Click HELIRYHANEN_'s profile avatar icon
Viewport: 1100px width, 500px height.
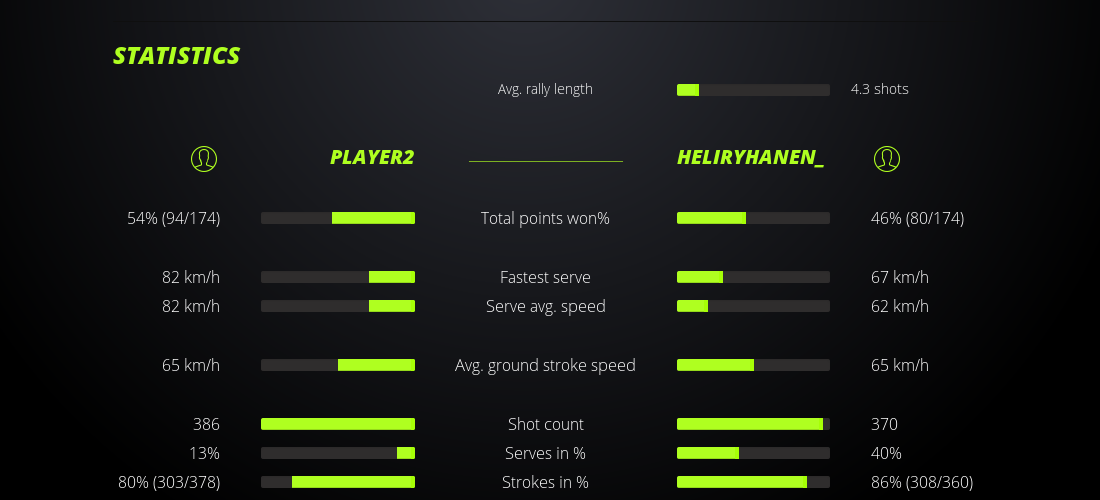[x=887, y=158]
